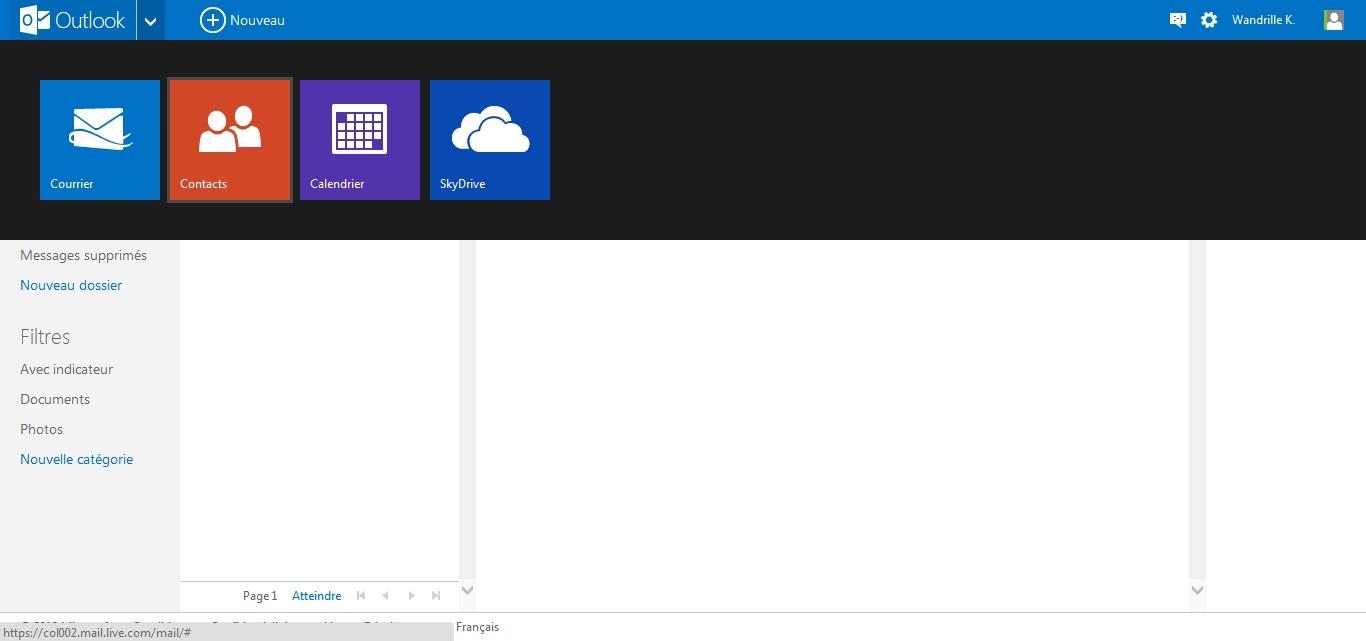Click the Outlook logo
1366x641 pixels.
click(x=72, y=20)
